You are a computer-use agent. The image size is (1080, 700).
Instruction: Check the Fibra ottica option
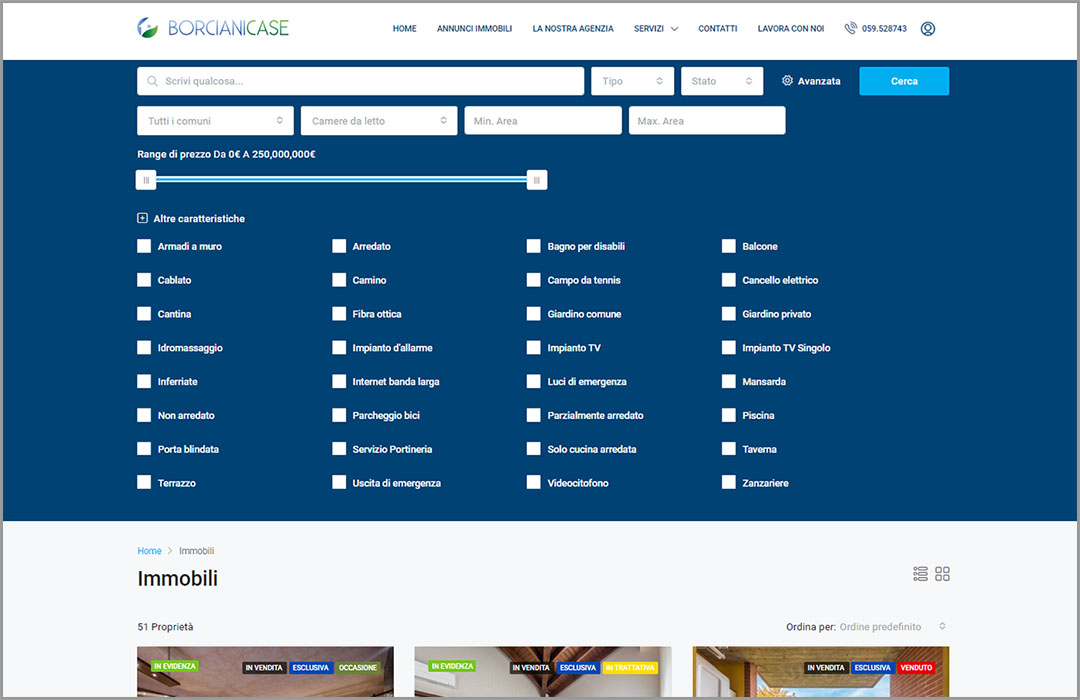point(339,314)
